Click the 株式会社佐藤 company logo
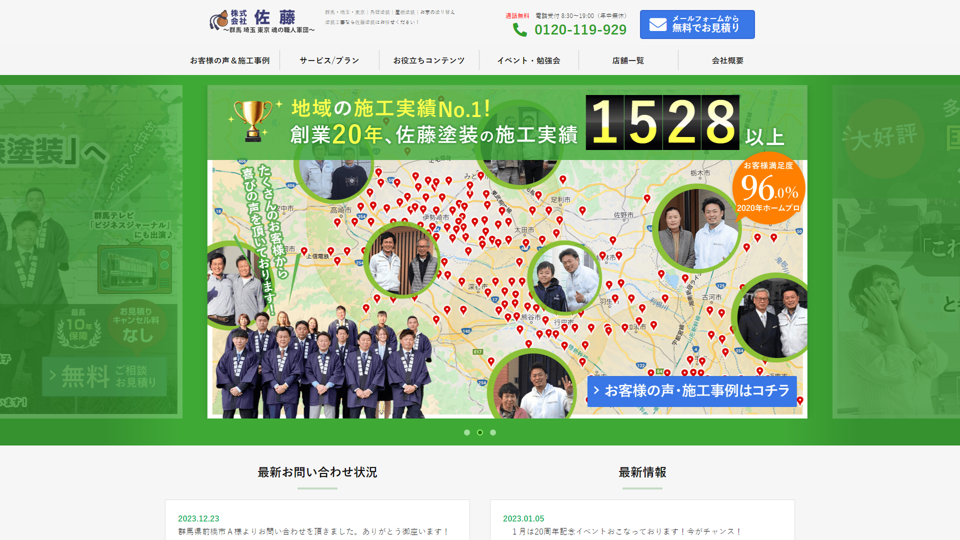This screenshot has height=540, width=960. tap(262, 21)
